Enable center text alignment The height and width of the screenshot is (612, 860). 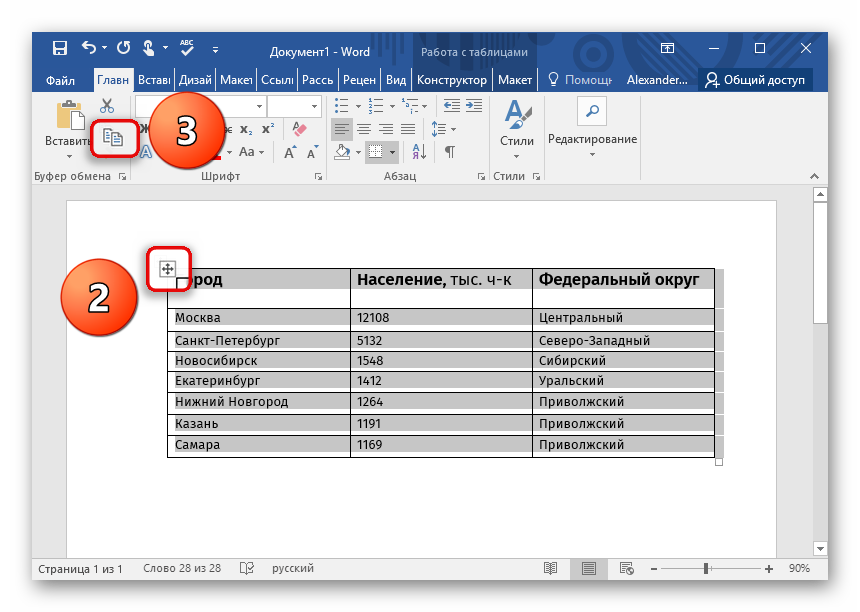[x=364, y=129]
